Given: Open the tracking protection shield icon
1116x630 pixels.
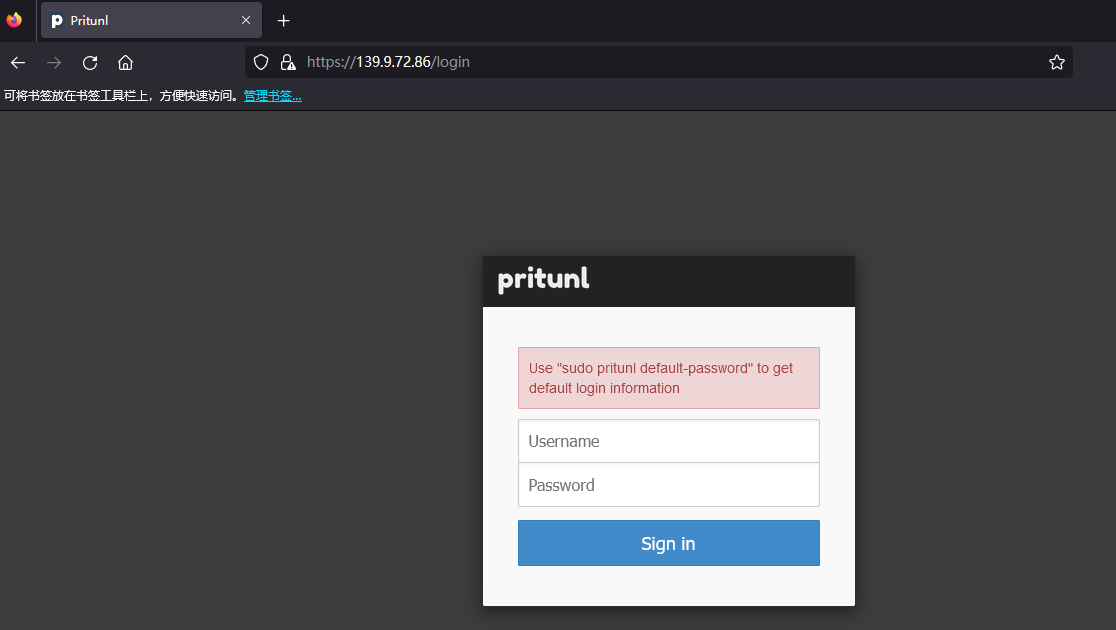Looking at the screenshot, I should [x=261, y=62].
